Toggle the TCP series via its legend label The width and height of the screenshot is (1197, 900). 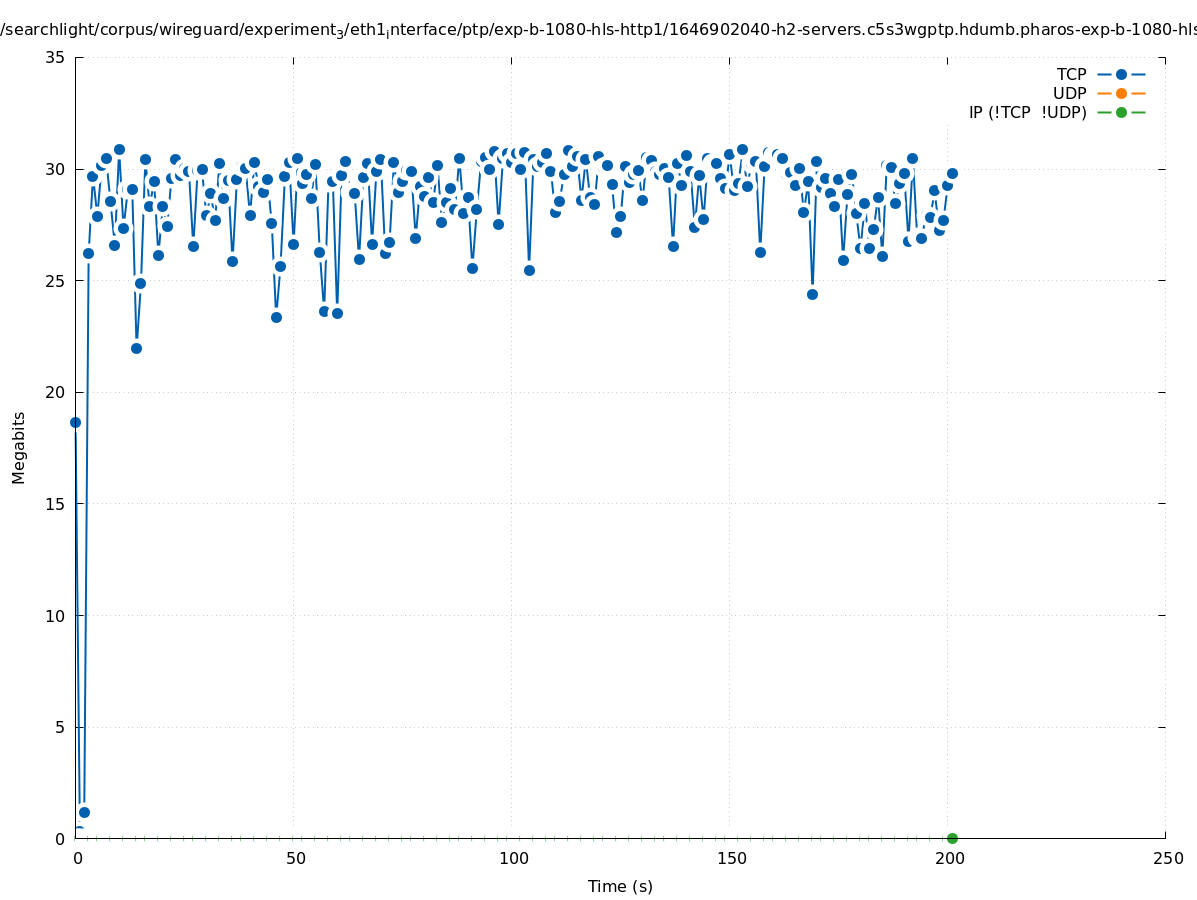tap(1071, 74)
